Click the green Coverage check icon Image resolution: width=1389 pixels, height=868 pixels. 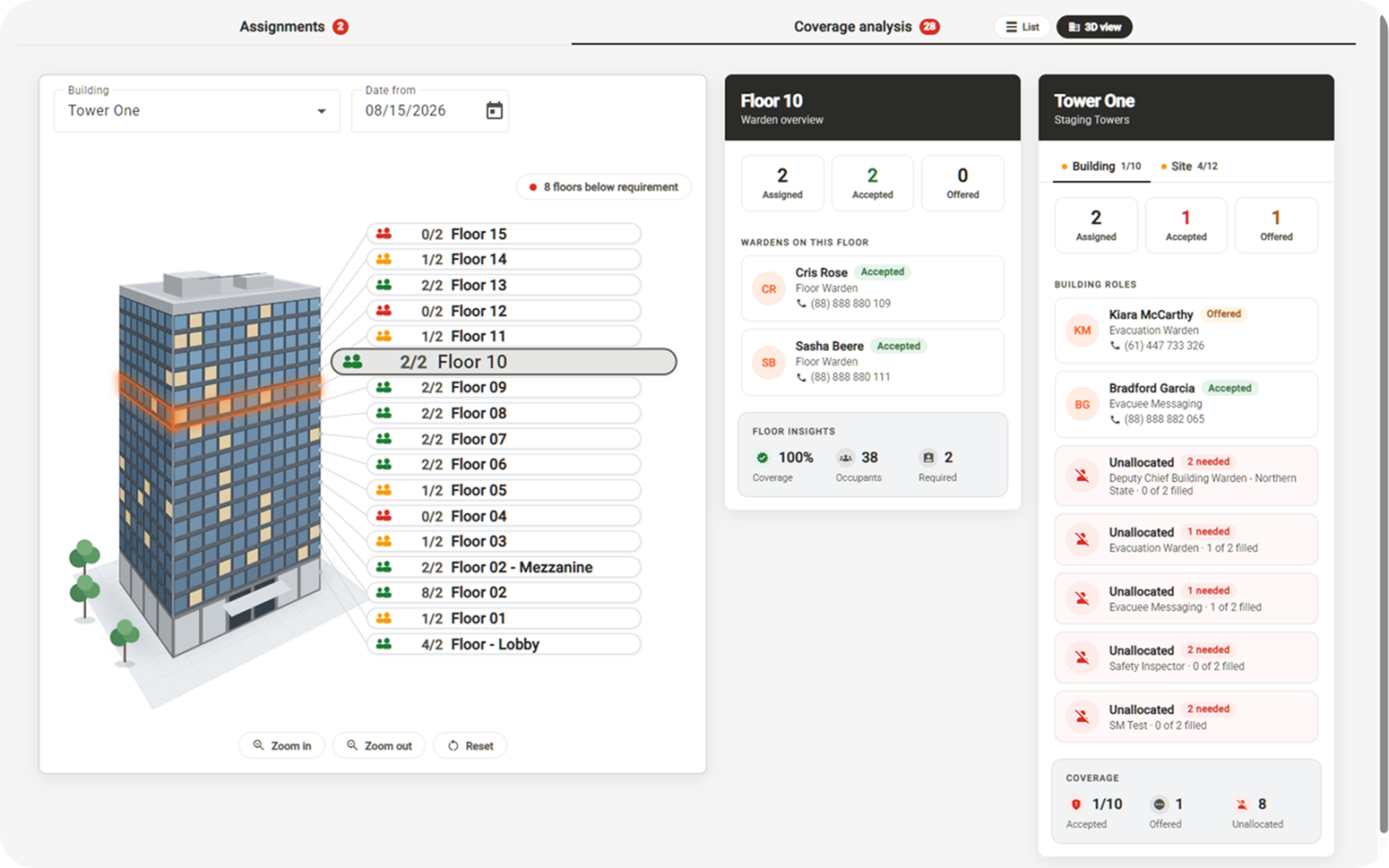coord(763,458)
